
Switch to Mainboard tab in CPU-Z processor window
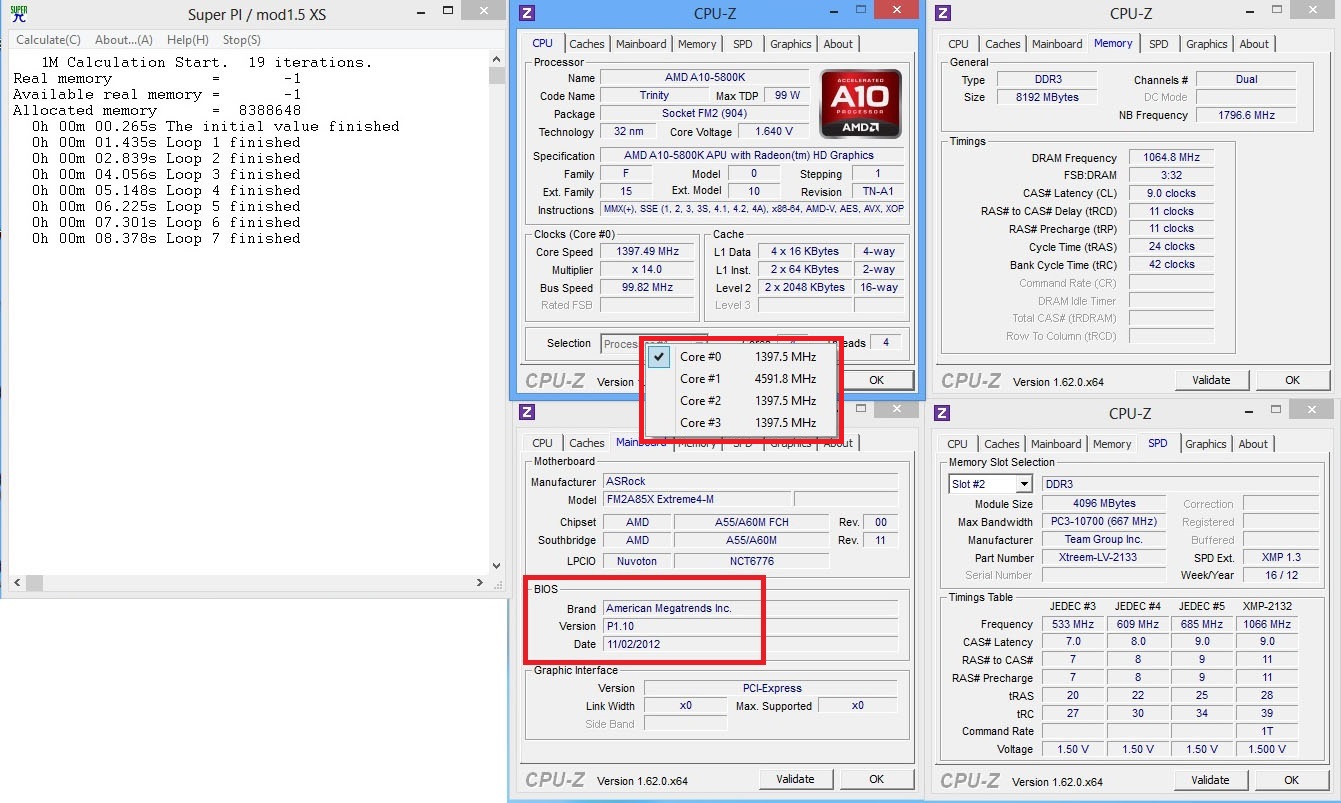641,44
